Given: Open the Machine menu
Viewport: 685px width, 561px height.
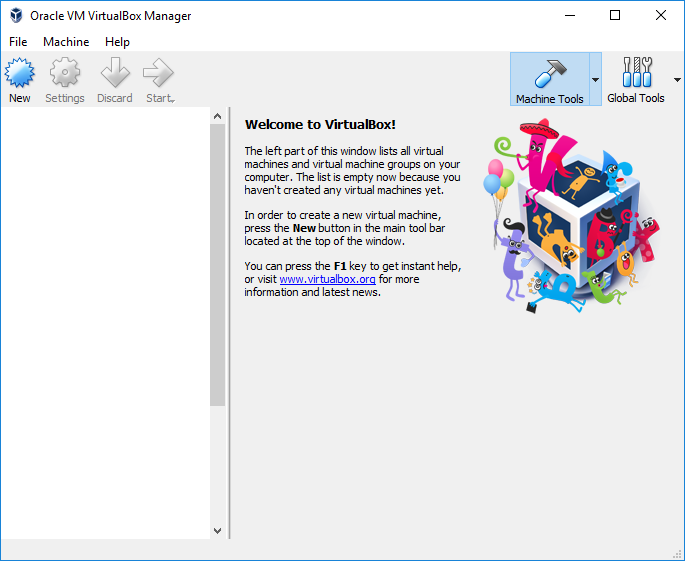Looking at the screenshot, I should tap(66, 42).
